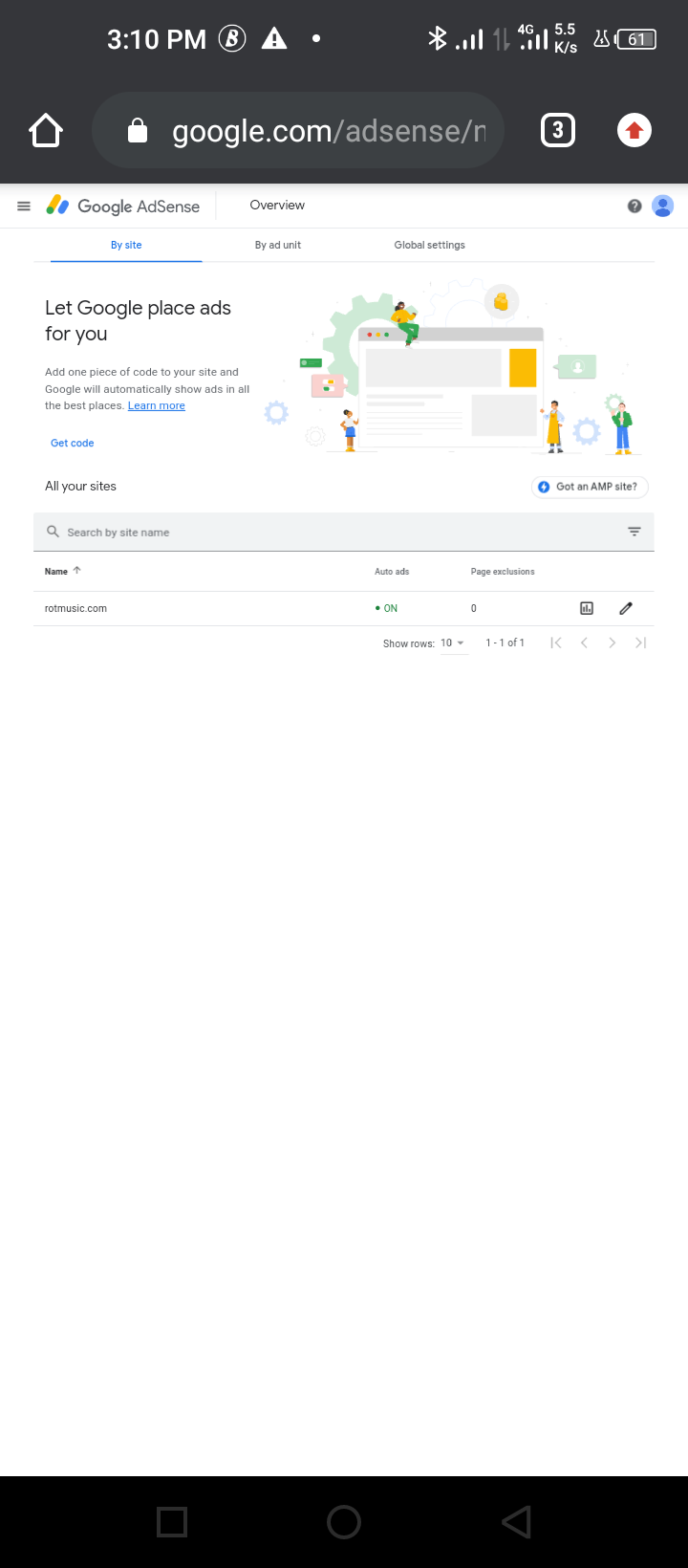Click the 1 - 1 of 1 pagination text
Viewport: 688px width, 1568px height.
(x=505, y=642)
